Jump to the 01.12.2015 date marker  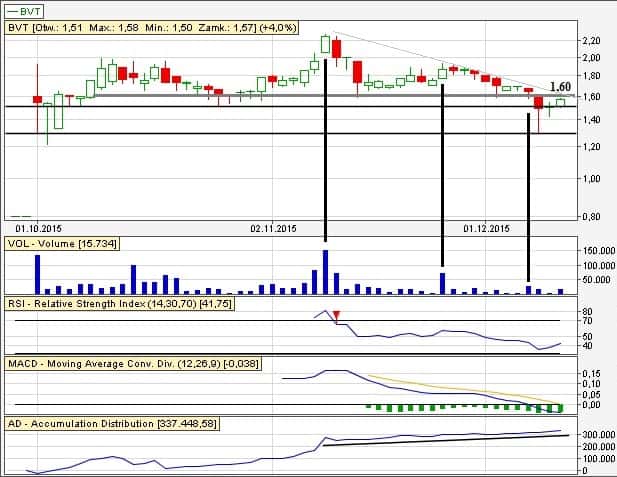487,229
